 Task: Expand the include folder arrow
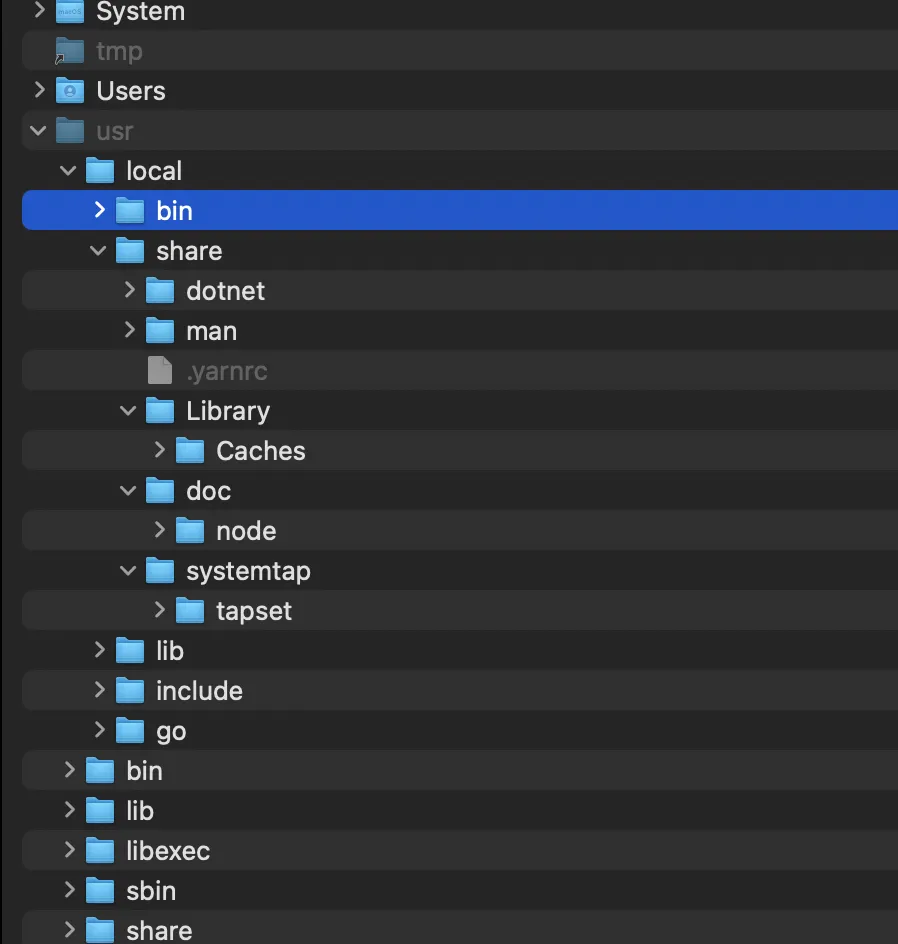(x=99, y=691)
